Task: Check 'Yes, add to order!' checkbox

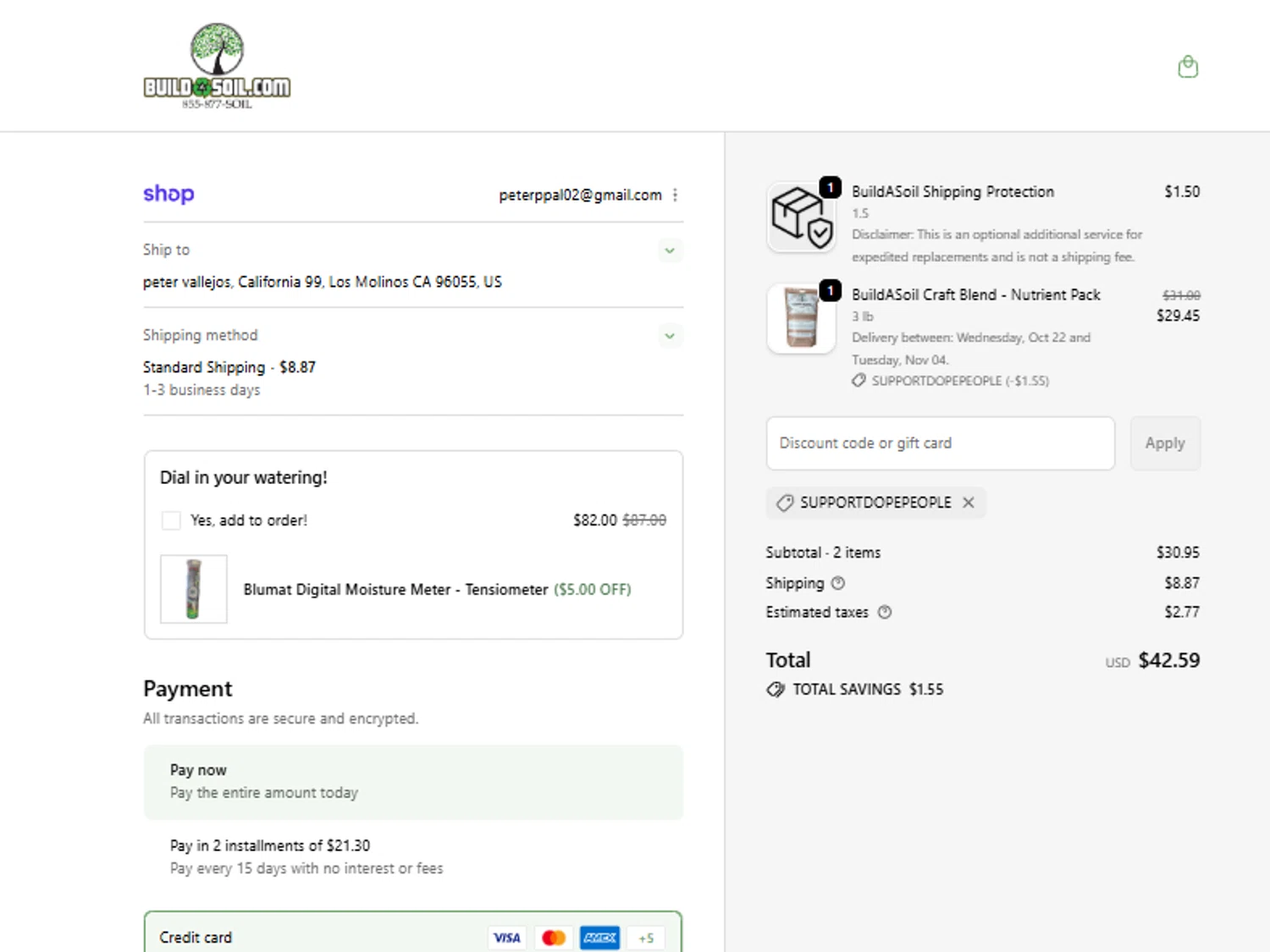Action: point(171,520)
